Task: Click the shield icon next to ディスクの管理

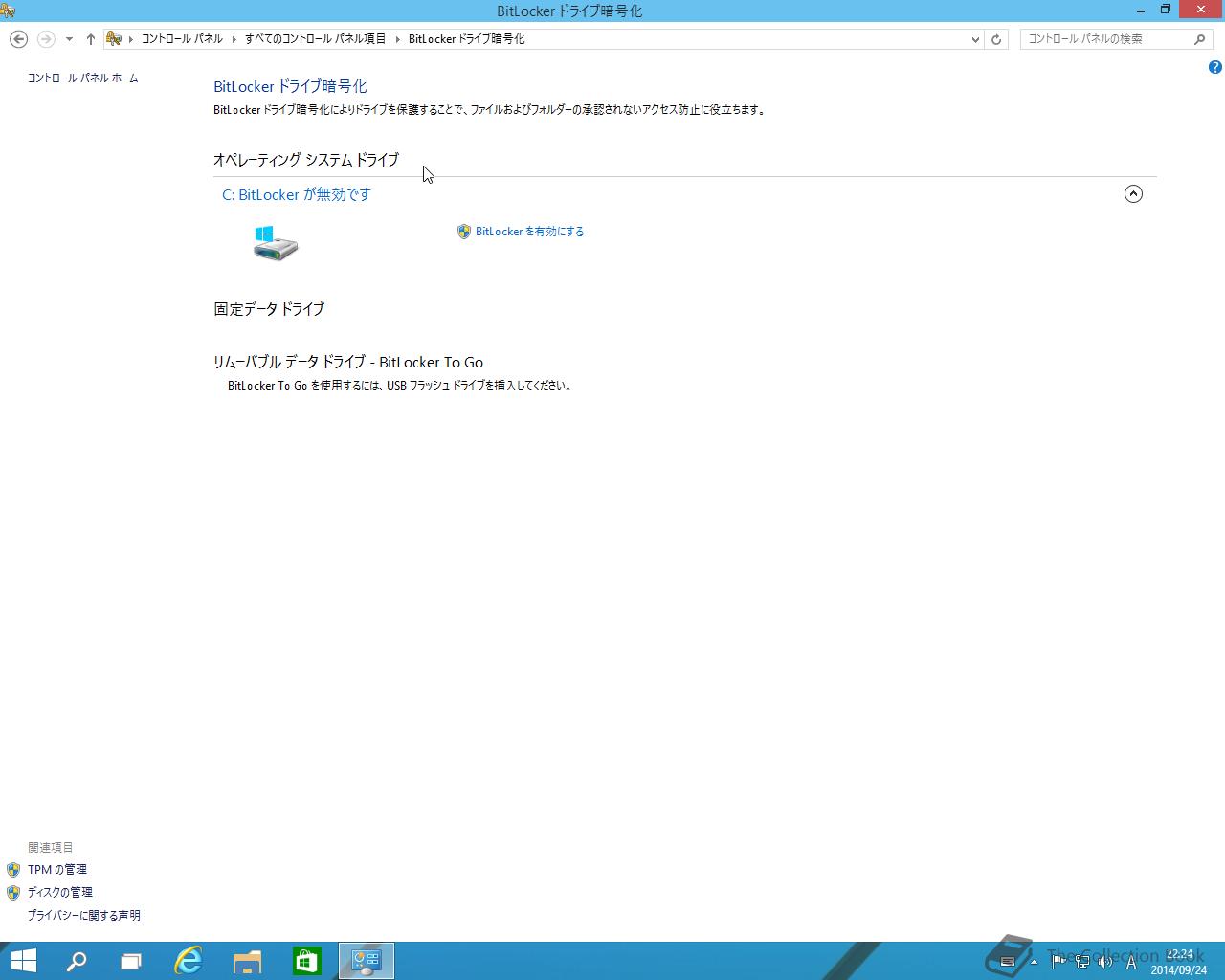Action: [13, 893]
